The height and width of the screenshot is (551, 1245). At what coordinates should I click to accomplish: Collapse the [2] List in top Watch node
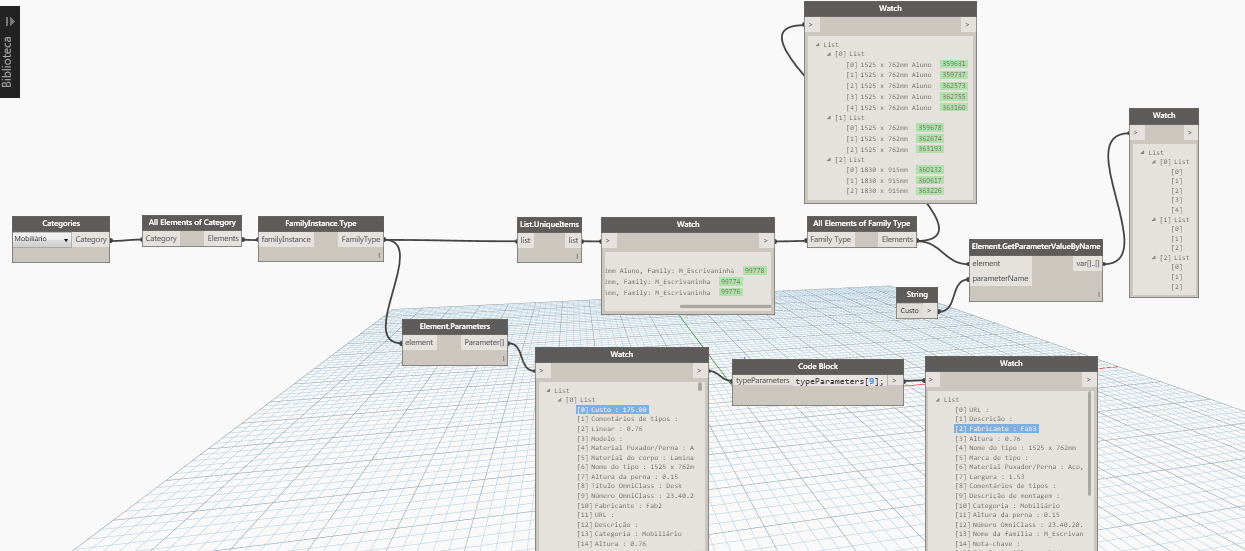829,159
